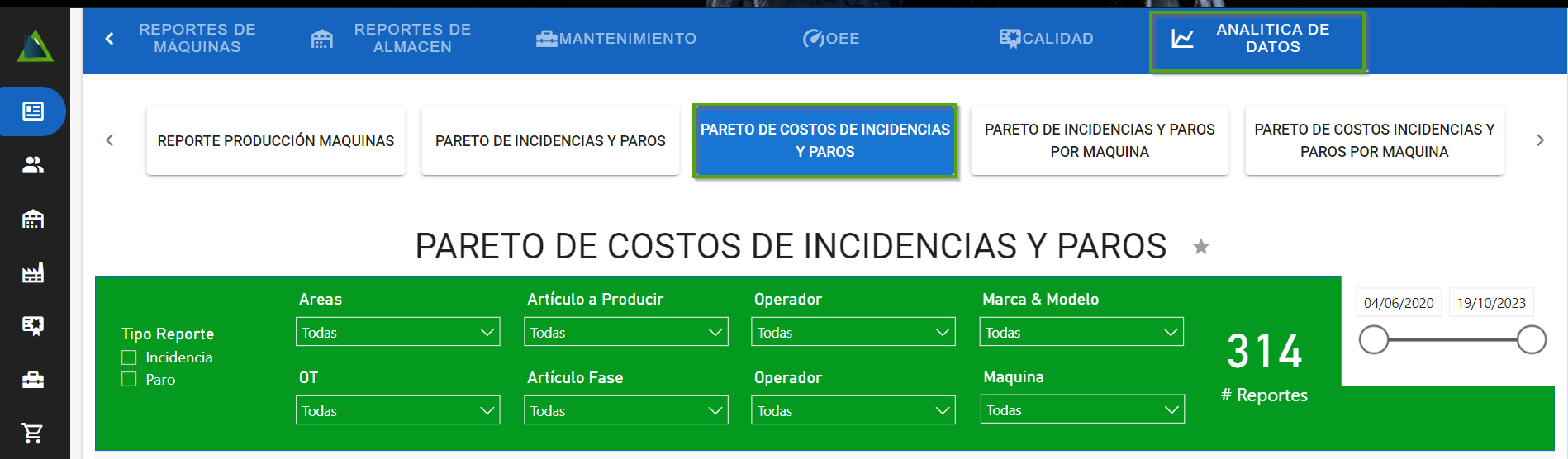Click the newspaper icon in left sidebar

[33, 111]
